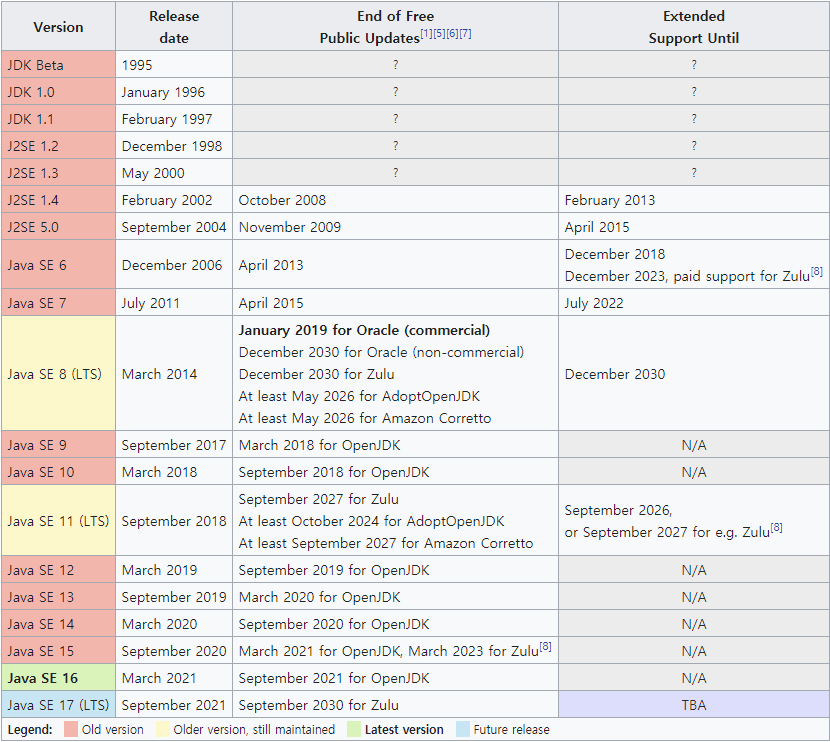The width and height of the screenshot is (830, 742).
Task: Select the 'J2SE 1.4' version cell
Action: tap(58, 200)
